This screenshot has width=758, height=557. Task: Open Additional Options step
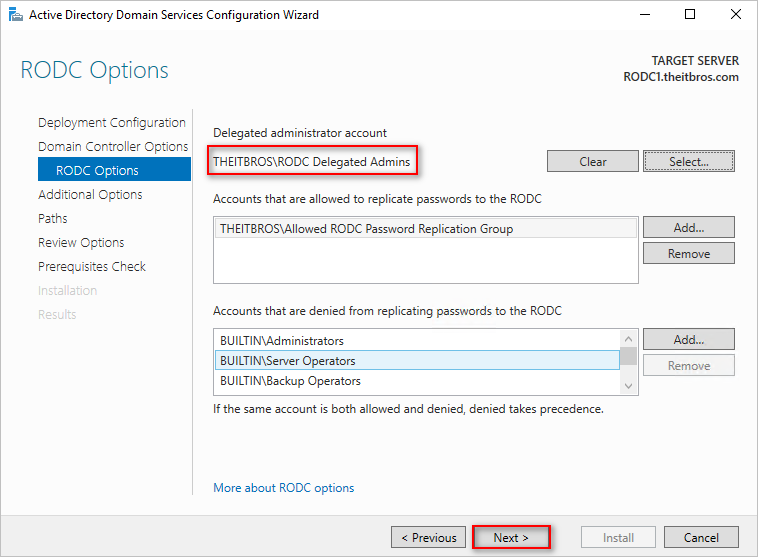click(90, 194)
